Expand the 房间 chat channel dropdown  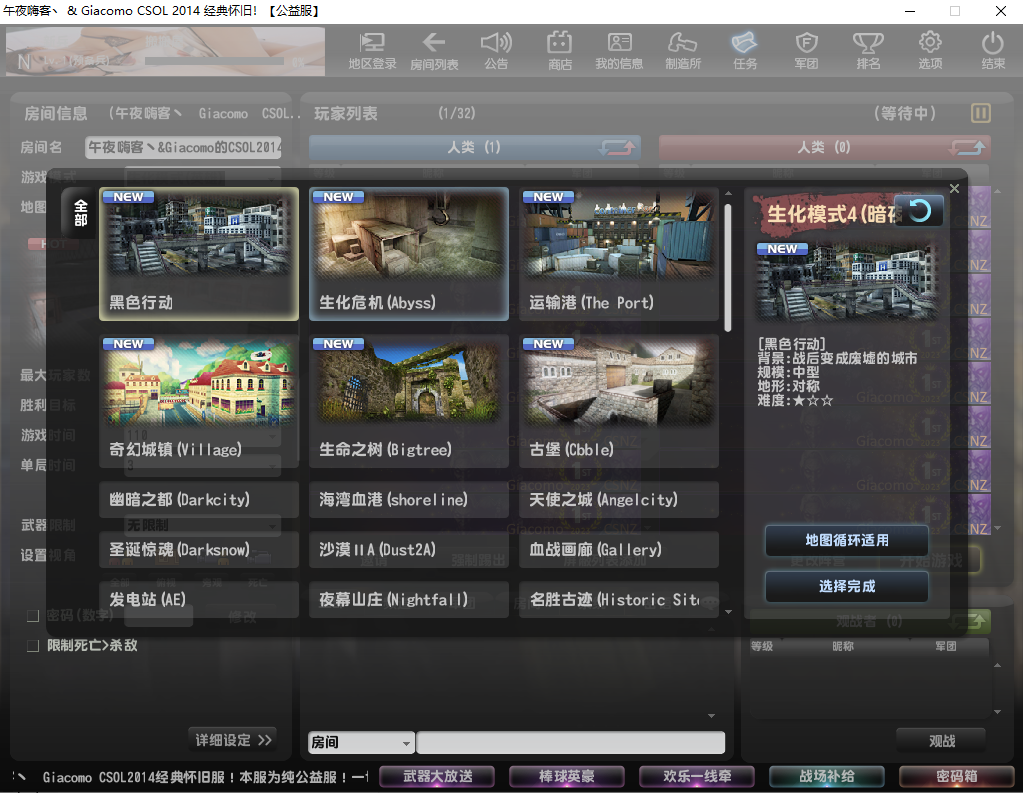tap(406, 743)
